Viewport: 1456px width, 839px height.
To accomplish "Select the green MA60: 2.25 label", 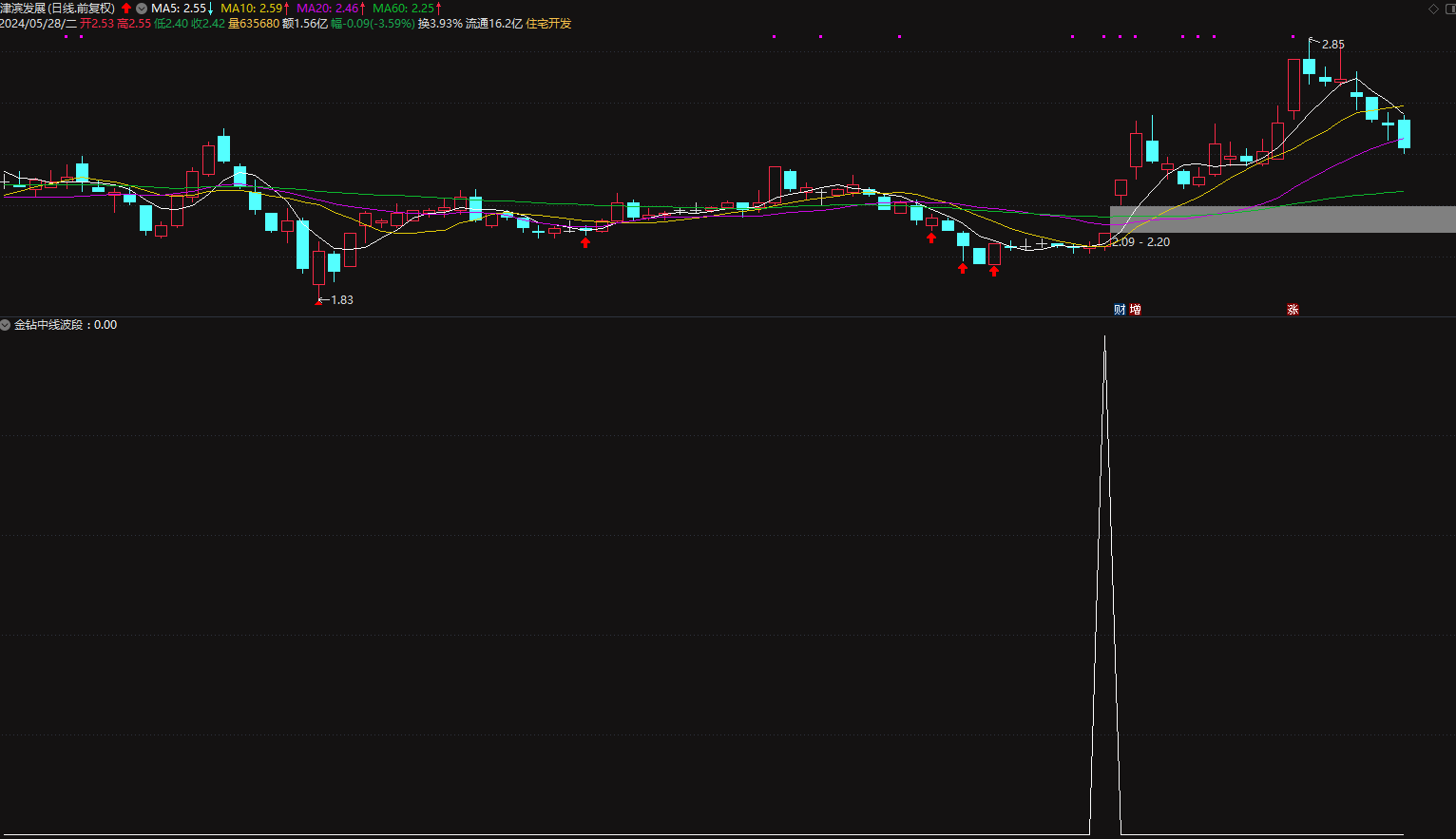I will (407, 8).
